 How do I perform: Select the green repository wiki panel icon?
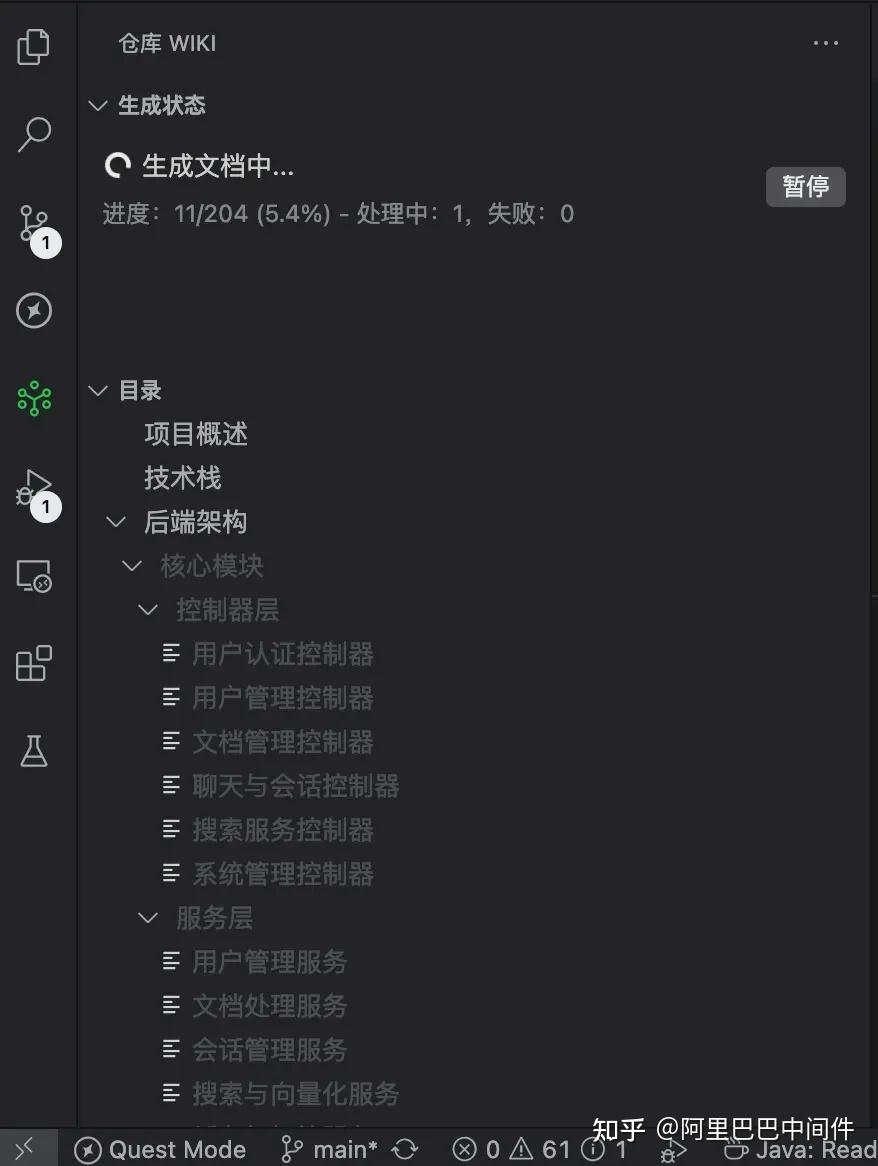click(x=35, y=398)
